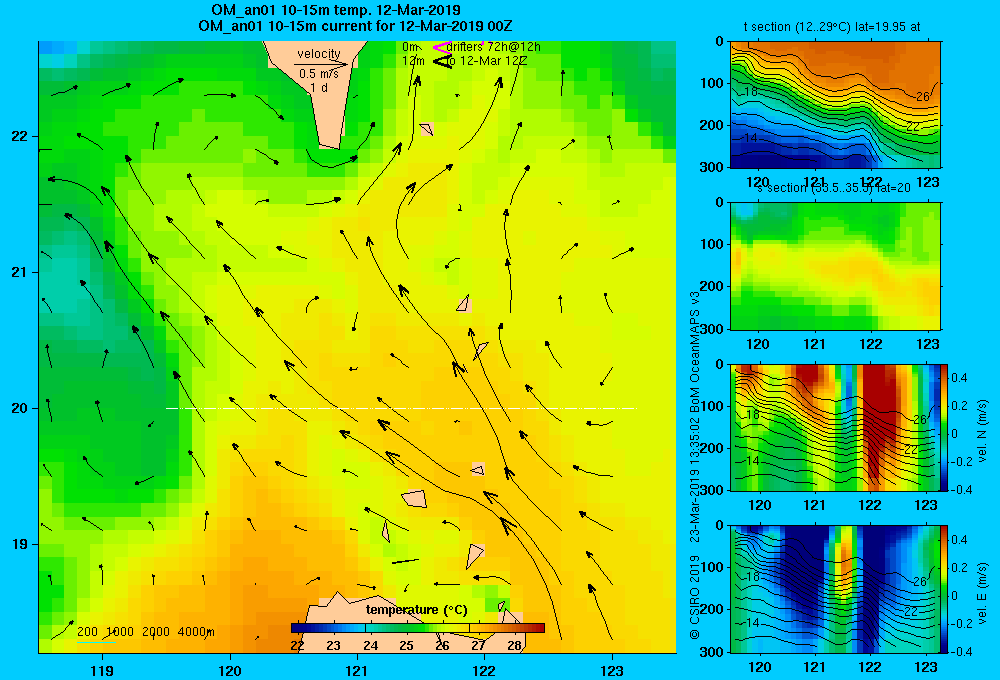Image resolution: width=1000 pixels, height=680 pixels.
Task: Click the '4000m' bathymetry depth legend label
Action: click(196, 632)
